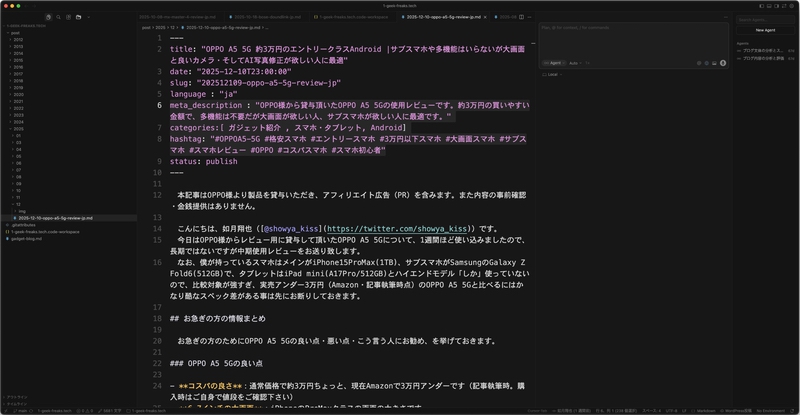Open the file Explorer view icon
Image resolution: width=800 pixels, height=415 pixels.
78,17
